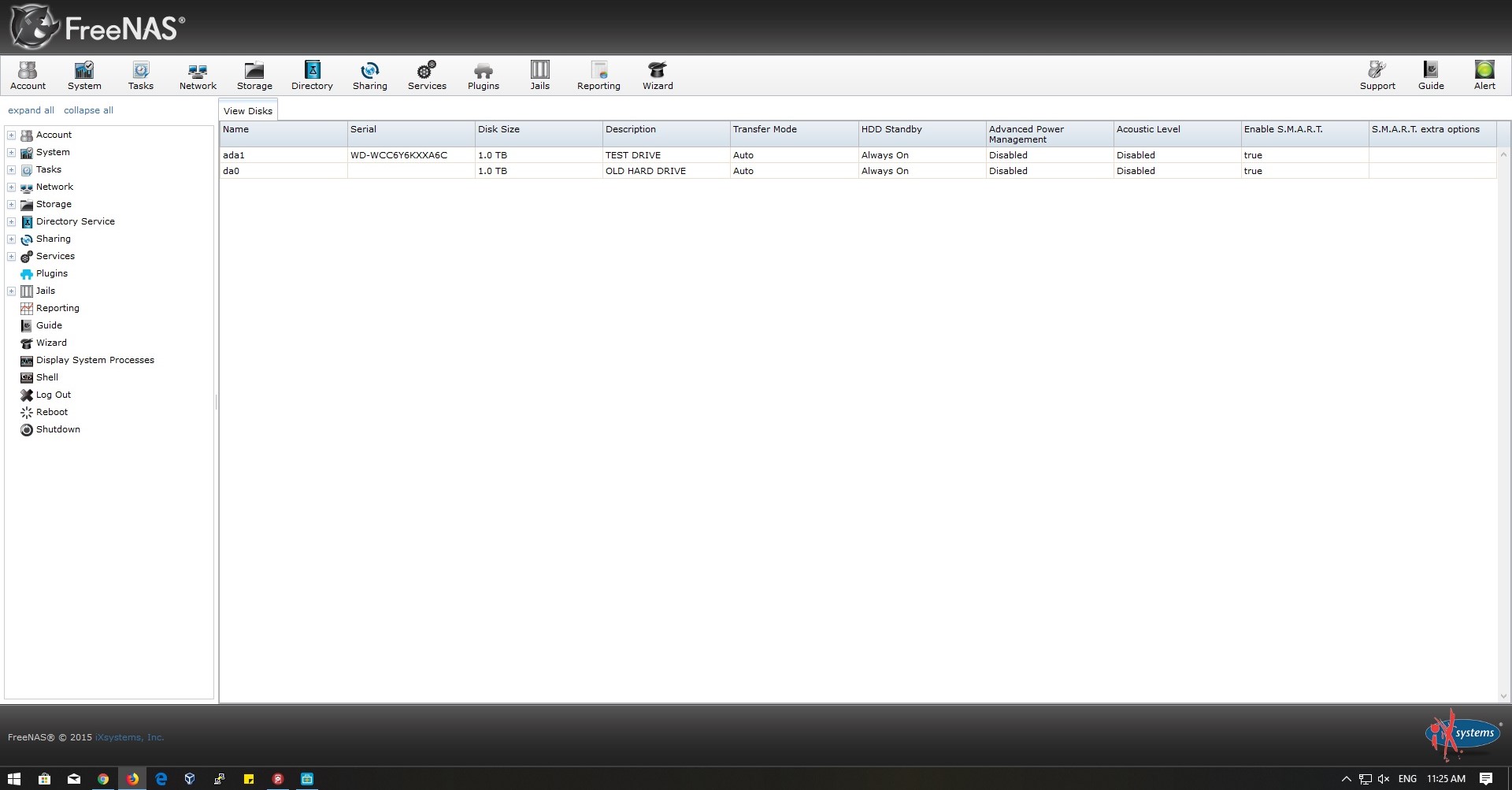Open the Mail app from taskbar

(x=74, y=779)
